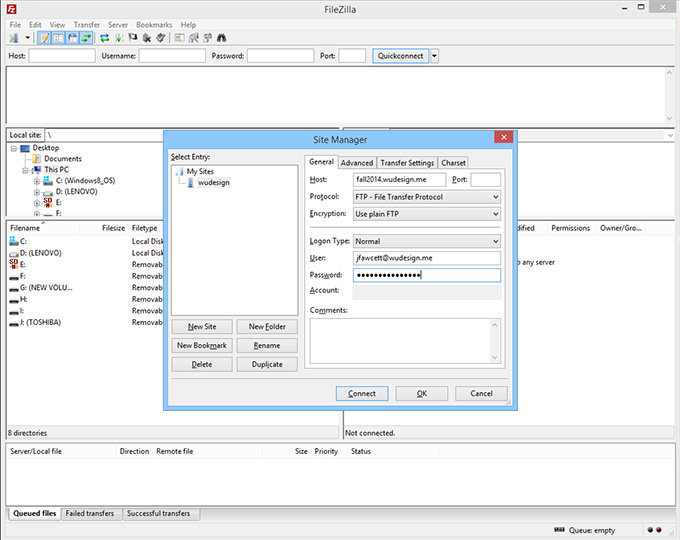
Task: Click the C: drive icon in file list
Action: 13,242
